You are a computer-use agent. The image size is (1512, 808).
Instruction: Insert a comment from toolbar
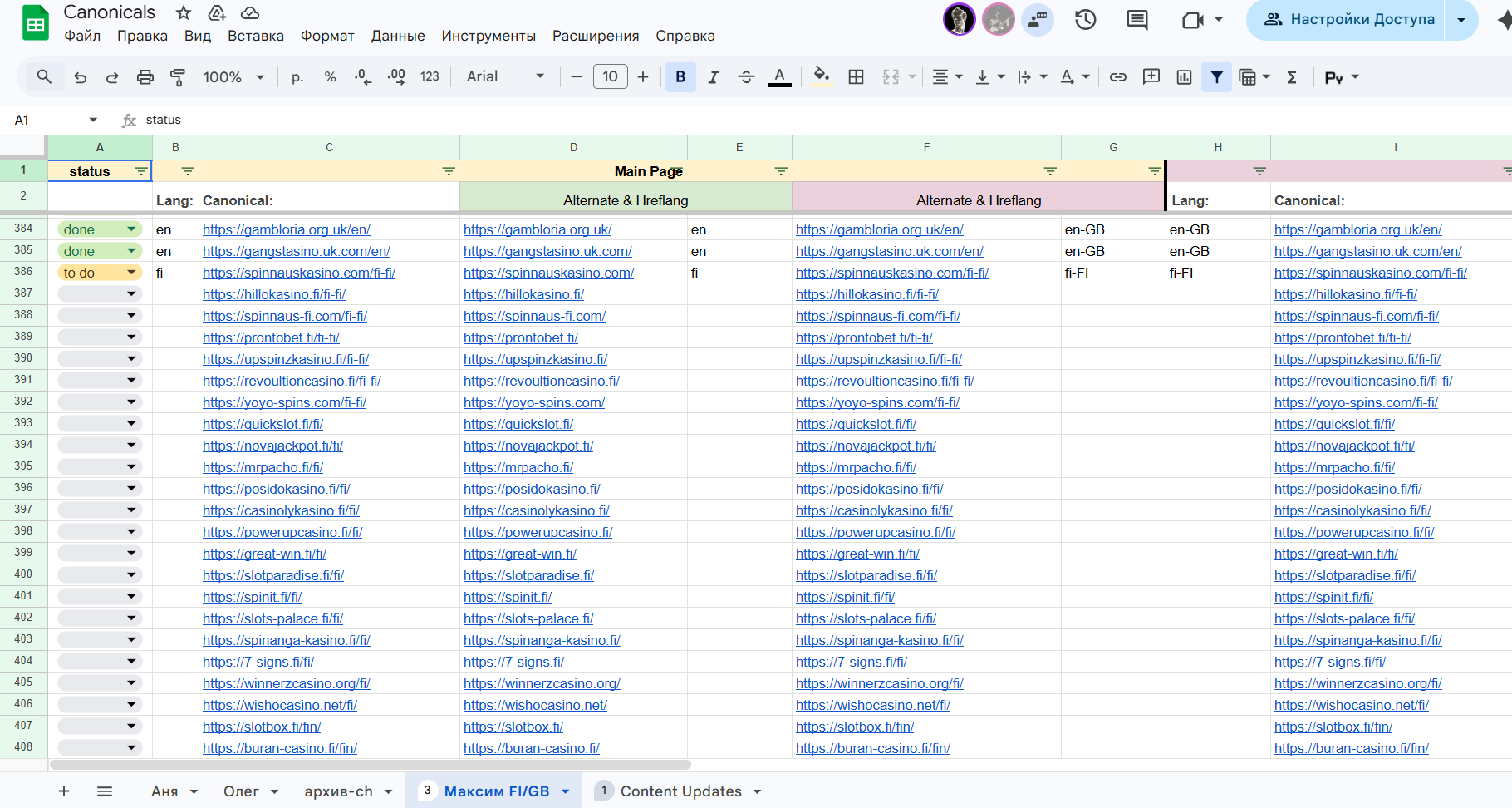coord(1151,77)
